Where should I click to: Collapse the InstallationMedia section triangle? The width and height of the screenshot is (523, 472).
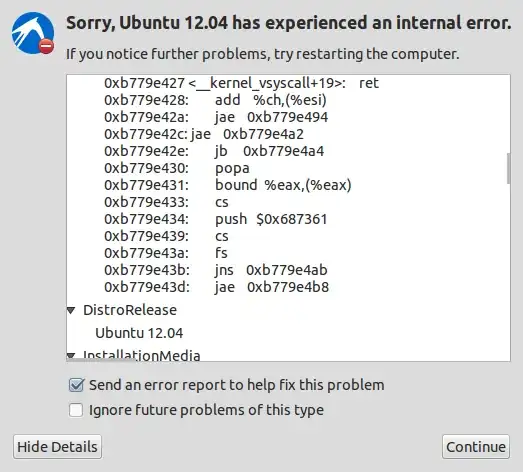click(x=71, y=356)
